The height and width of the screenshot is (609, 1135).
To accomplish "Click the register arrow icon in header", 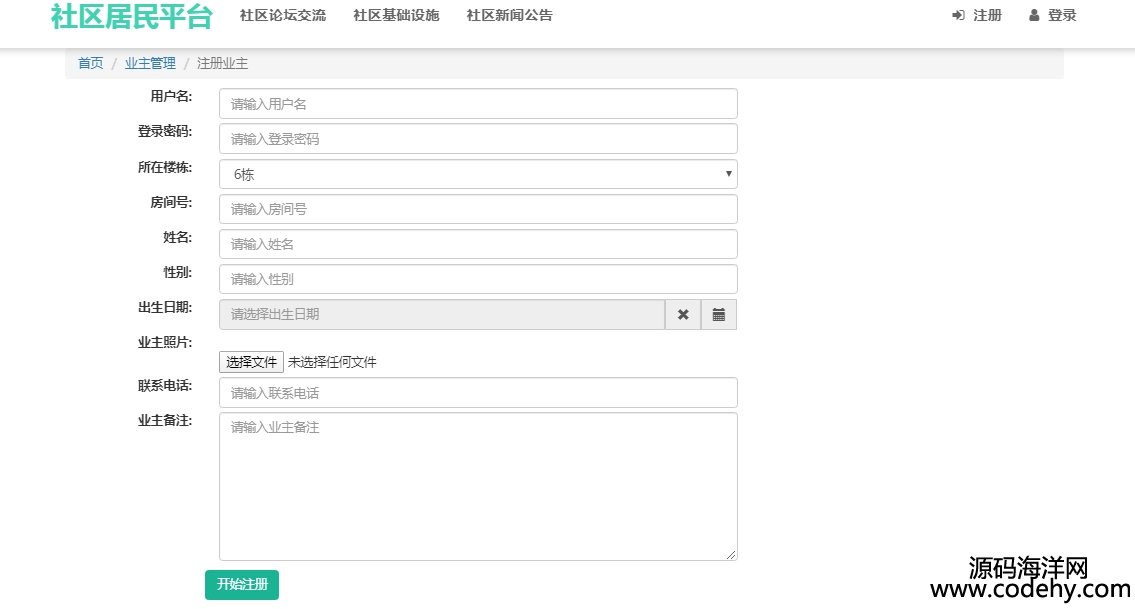I will (958, 15).
